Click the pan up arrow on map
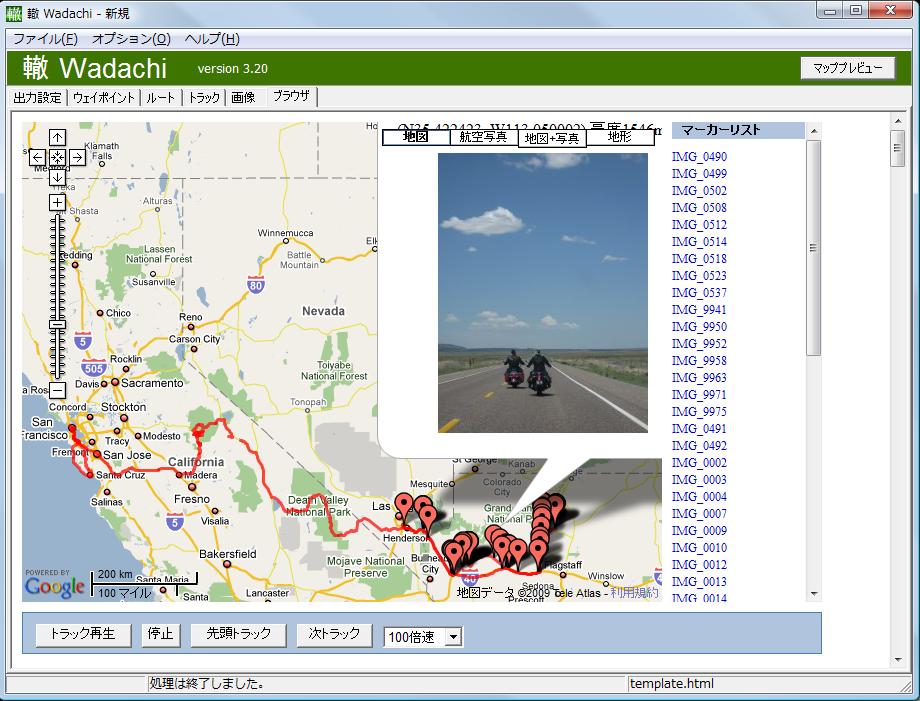Image resolution: width=920 pixels, height=701 pixels. [57, 137]
